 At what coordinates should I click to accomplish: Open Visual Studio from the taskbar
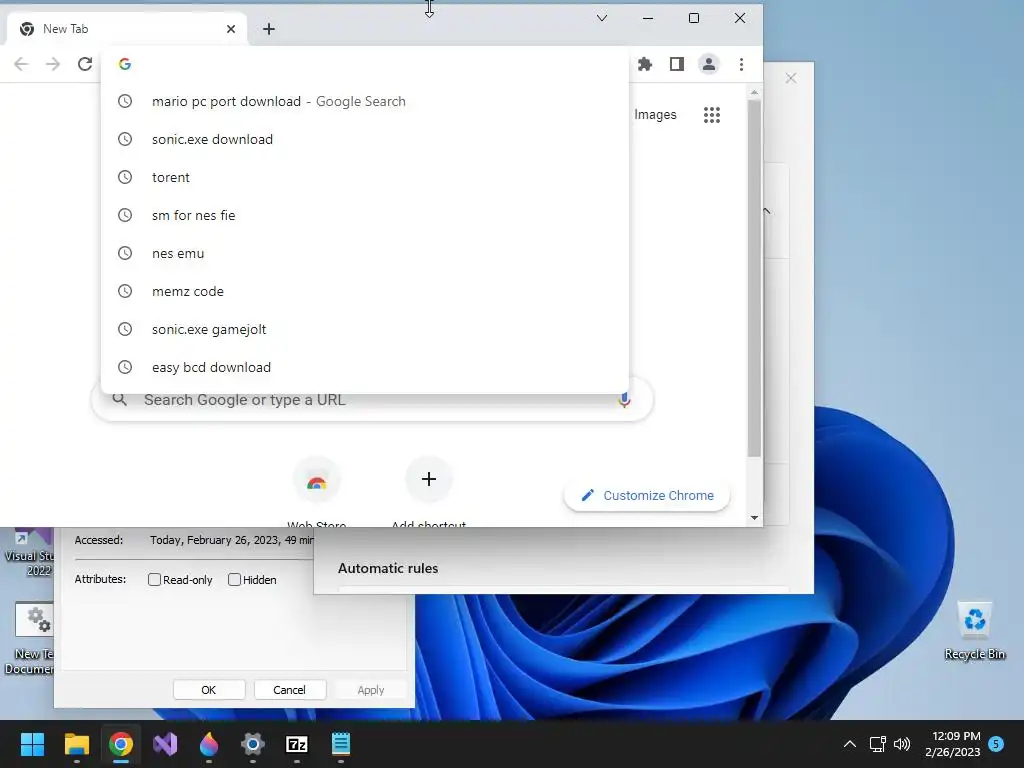point(165,744)
